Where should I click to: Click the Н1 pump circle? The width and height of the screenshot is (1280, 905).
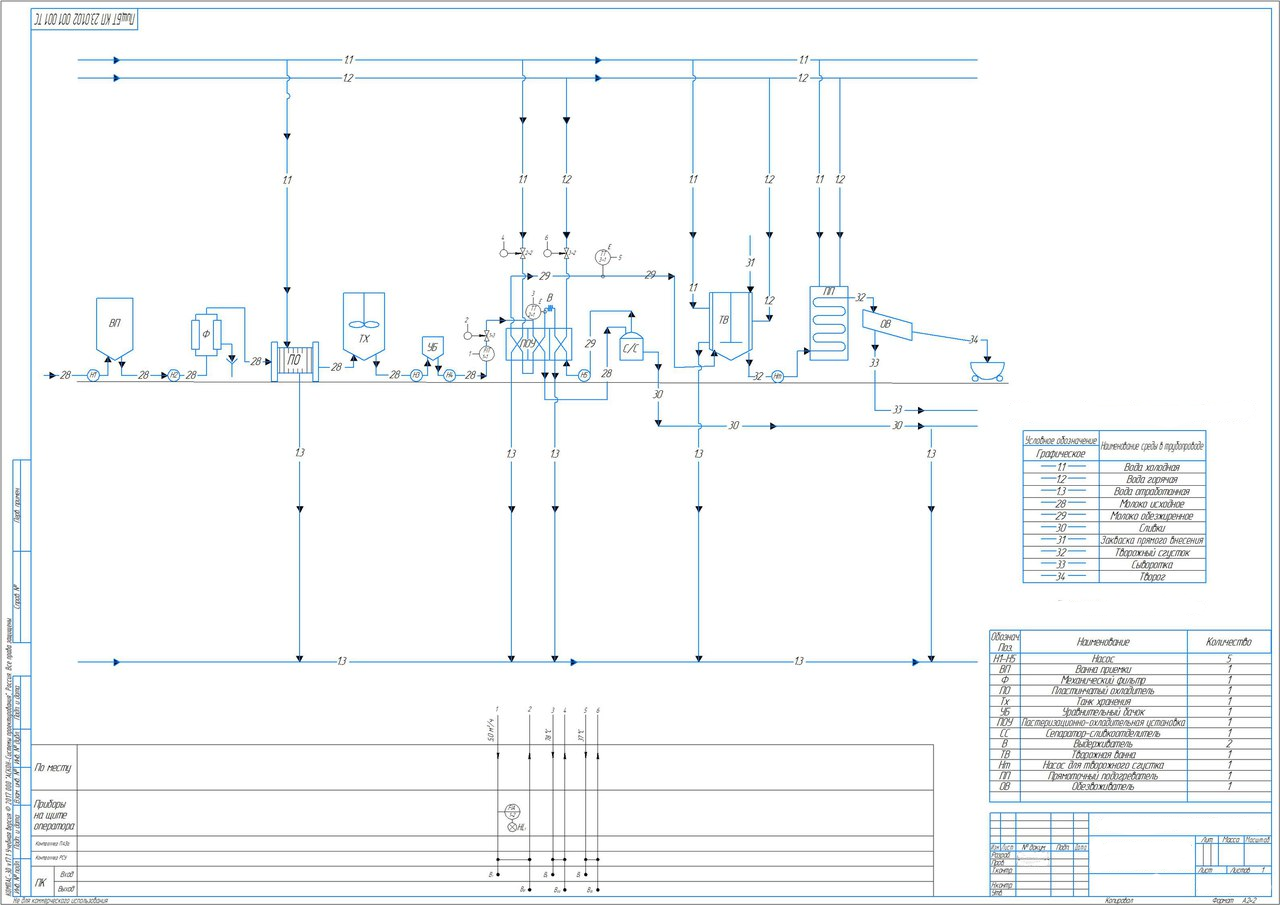click(x=94, y=375)
